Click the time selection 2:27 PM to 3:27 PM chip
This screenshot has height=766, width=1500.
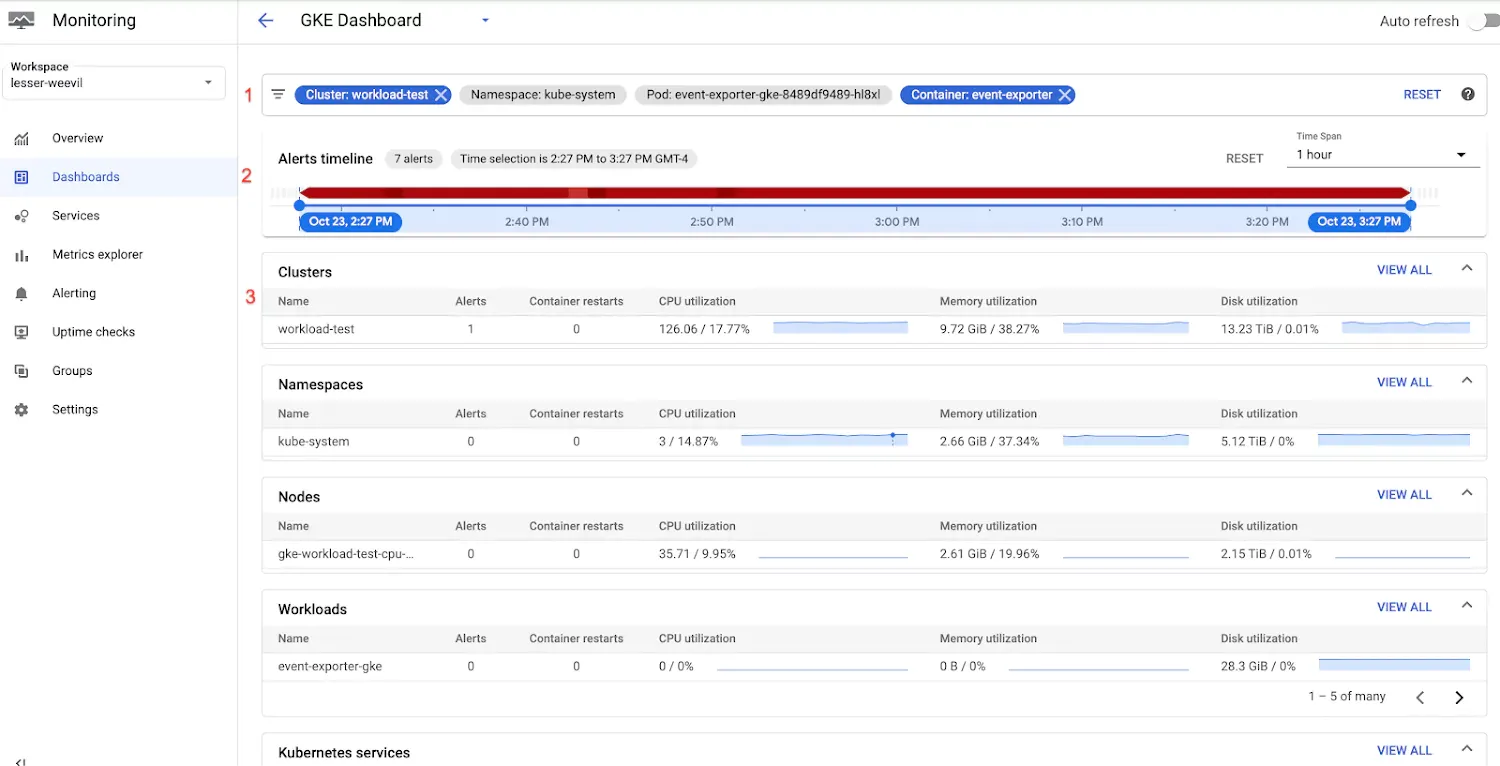[574, 159]
